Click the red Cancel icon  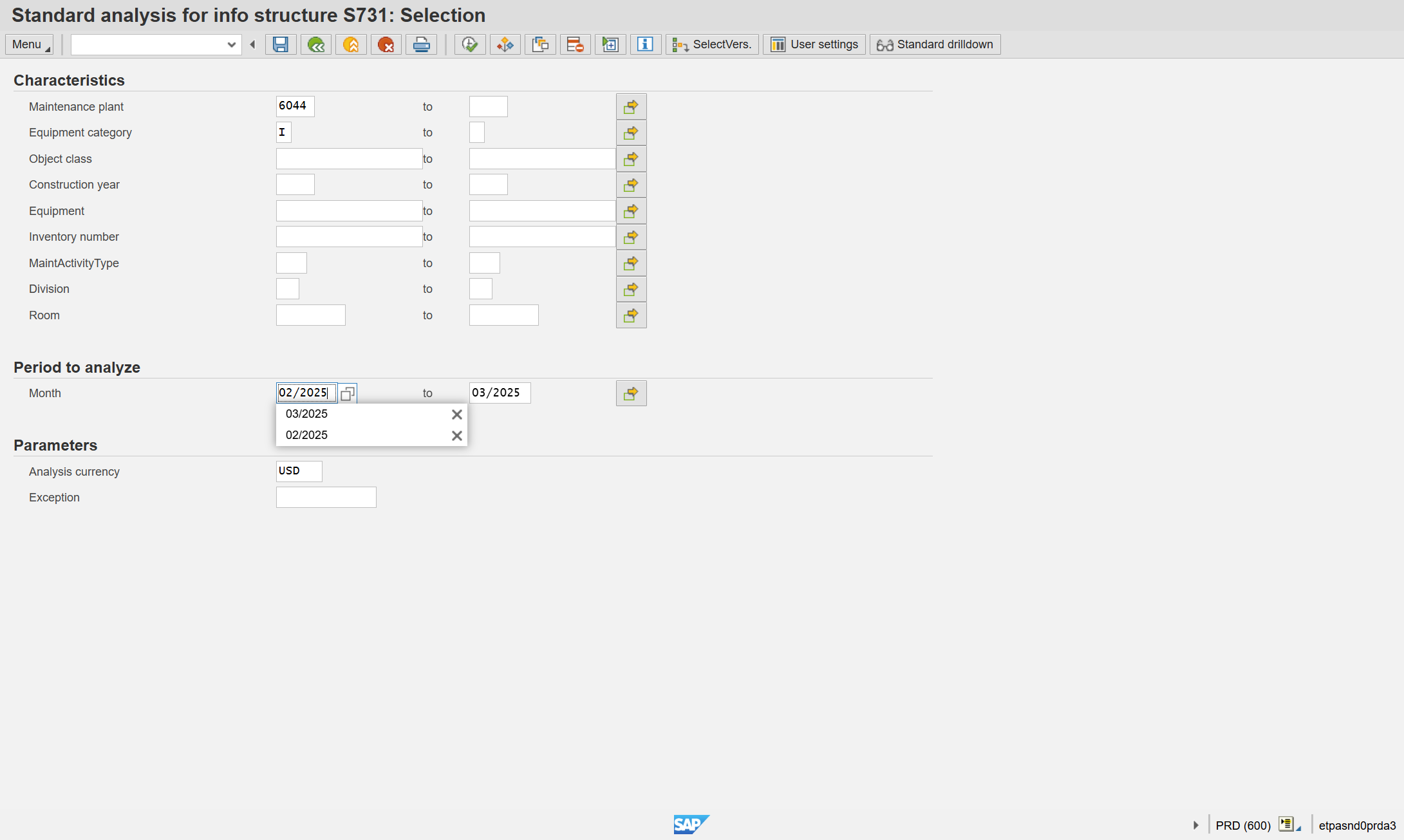[386, 44]
